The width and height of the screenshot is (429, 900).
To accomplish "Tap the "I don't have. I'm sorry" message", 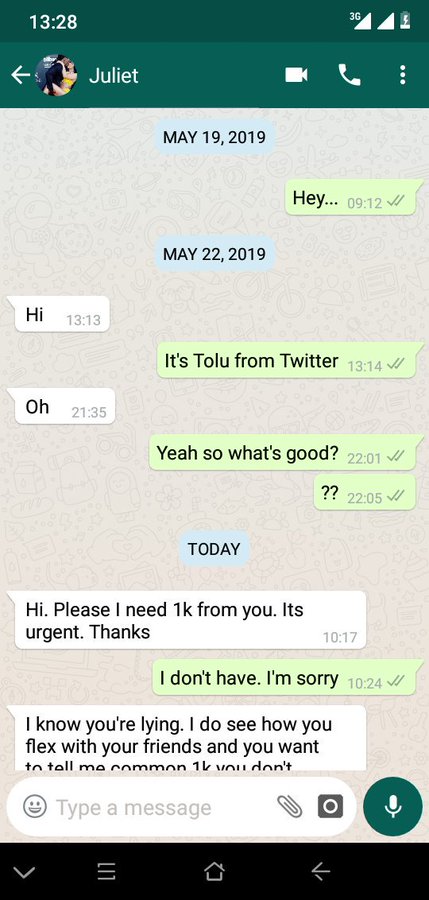I will [284, 678].
